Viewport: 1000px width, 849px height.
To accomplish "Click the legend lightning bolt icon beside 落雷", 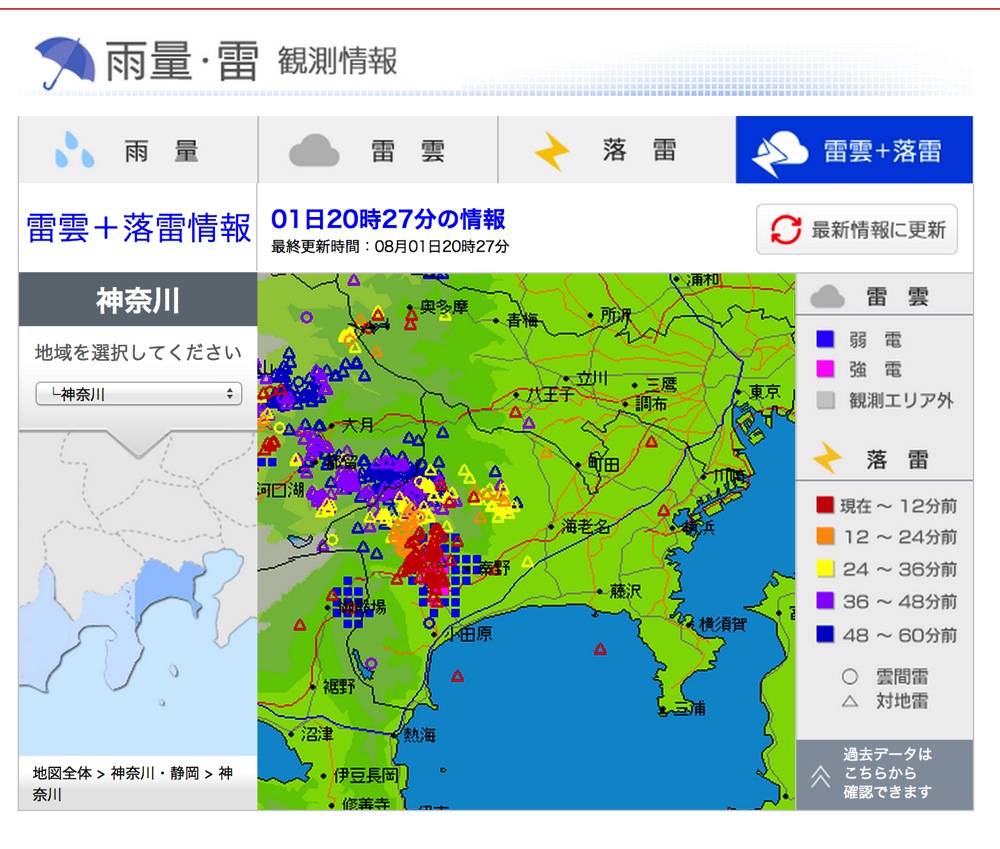I will (827, 459).
